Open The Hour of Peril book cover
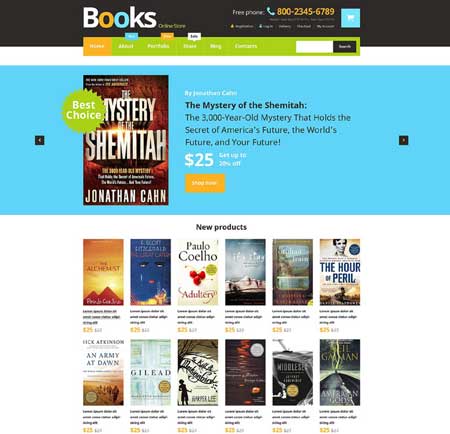The height and width of the screenshot is (434, 450). (340, 272)
